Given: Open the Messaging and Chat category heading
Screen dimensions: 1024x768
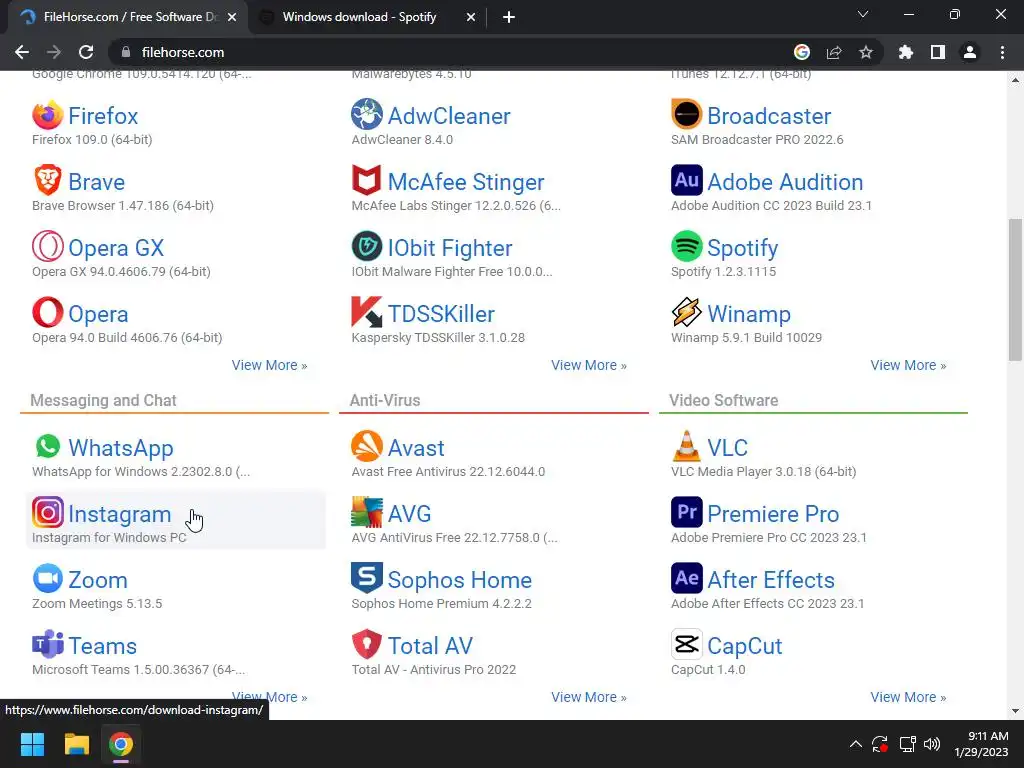Looking at the screenshot, I should tap(103, 400).
